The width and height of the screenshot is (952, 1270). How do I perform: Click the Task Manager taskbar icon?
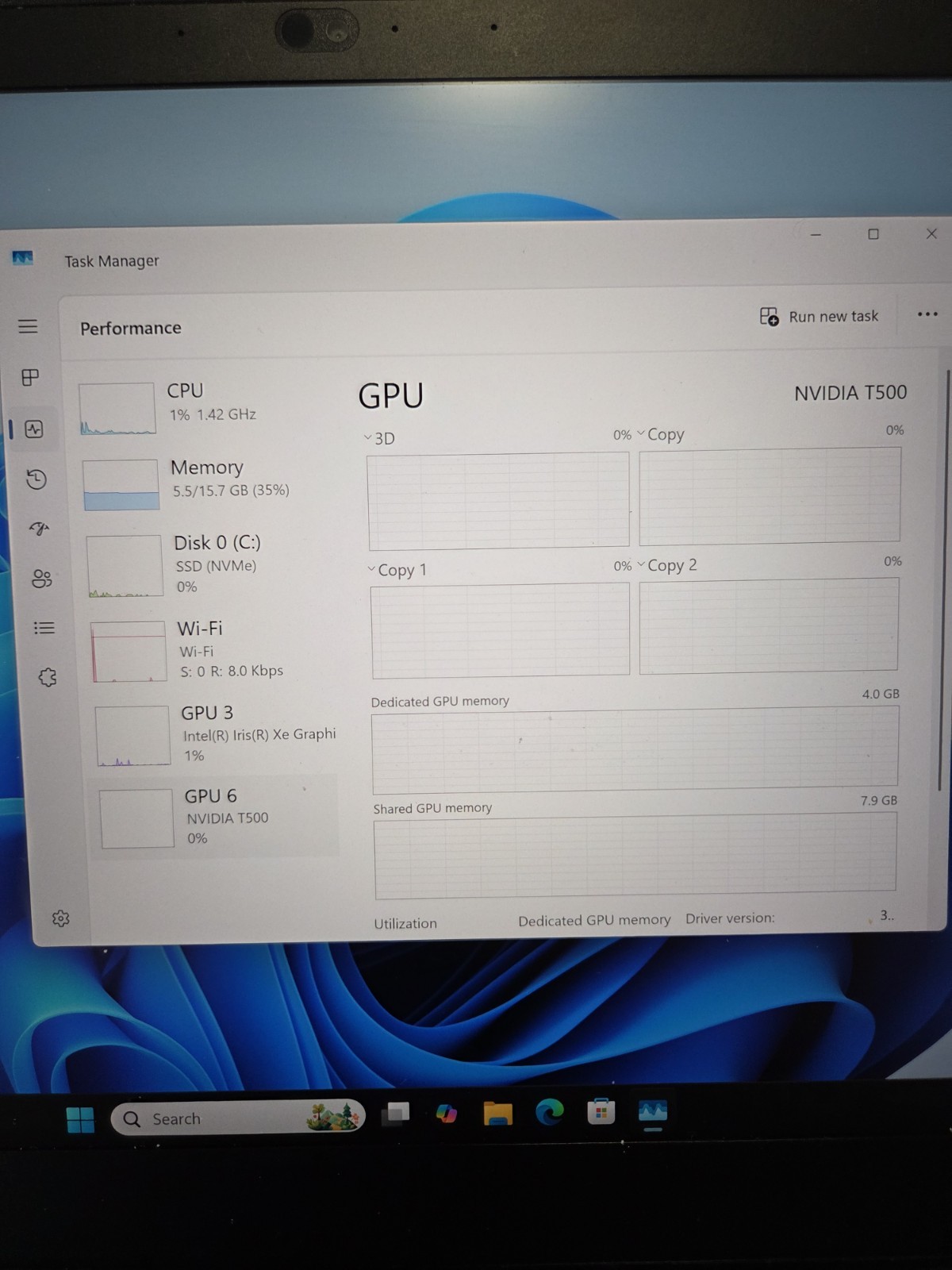point(653,1111)
